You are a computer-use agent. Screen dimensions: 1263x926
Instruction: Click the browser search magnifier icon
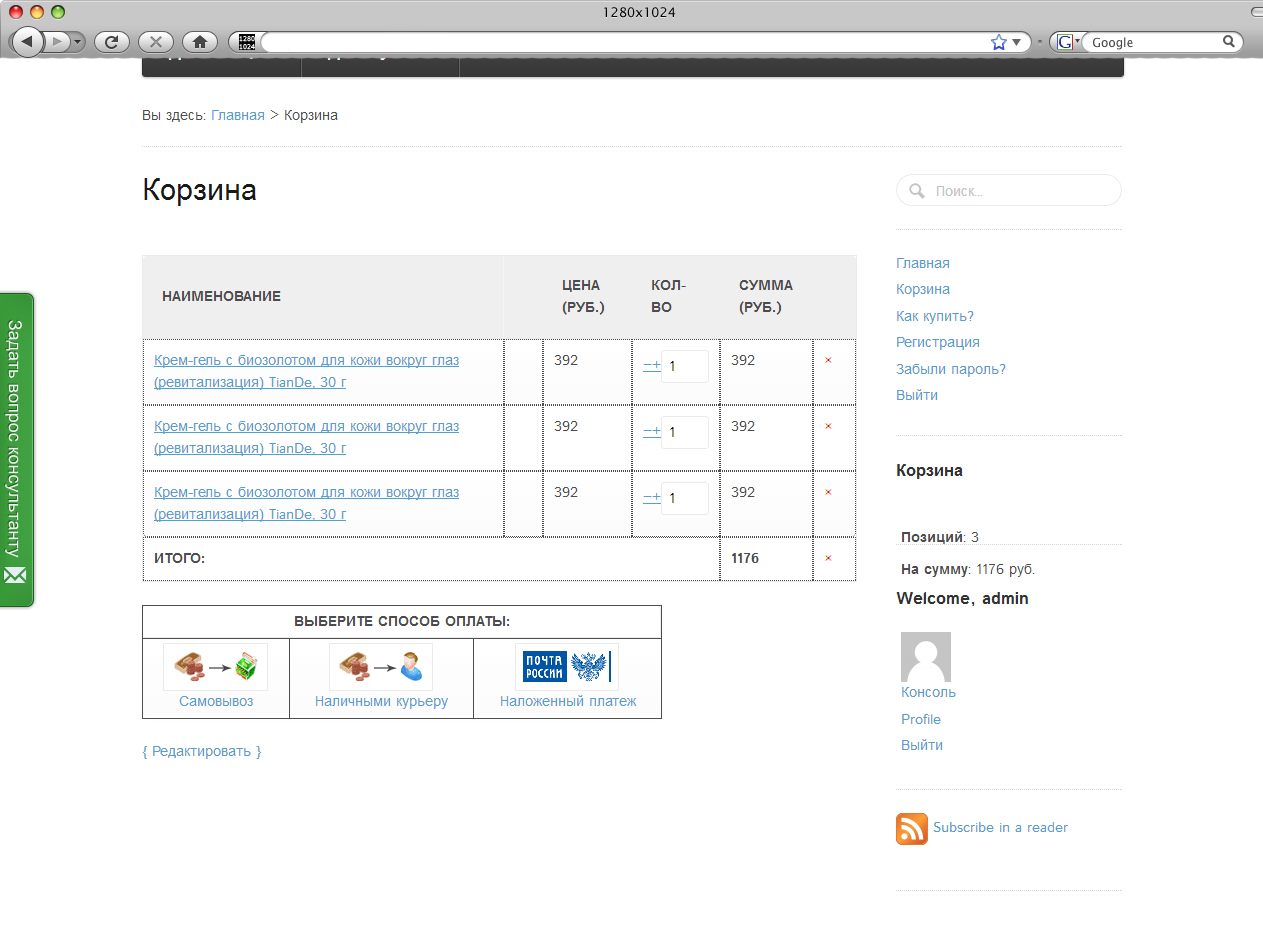[x=1229, y=42]
